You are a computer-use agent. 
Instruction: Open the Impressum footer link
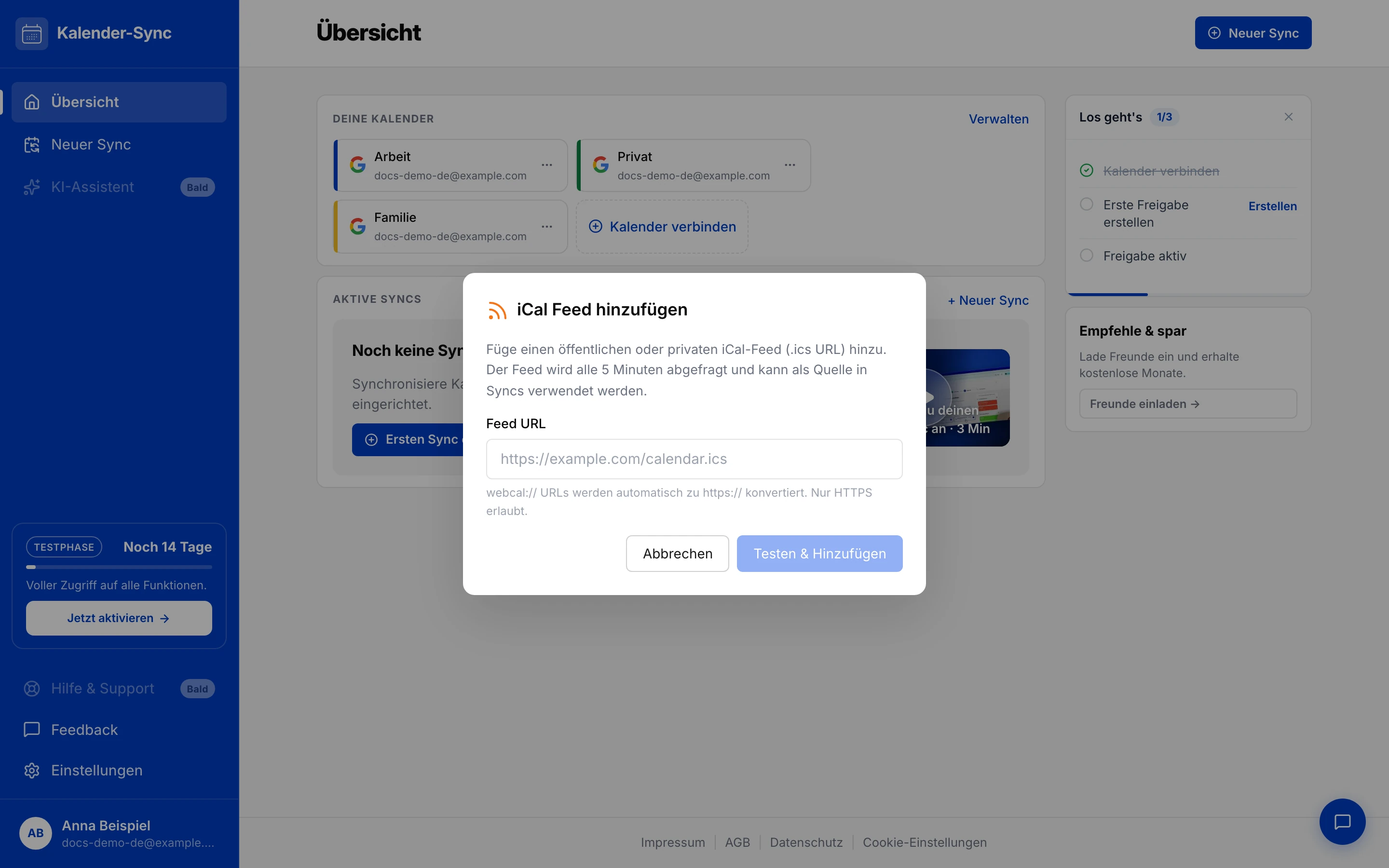pos(673,842)
